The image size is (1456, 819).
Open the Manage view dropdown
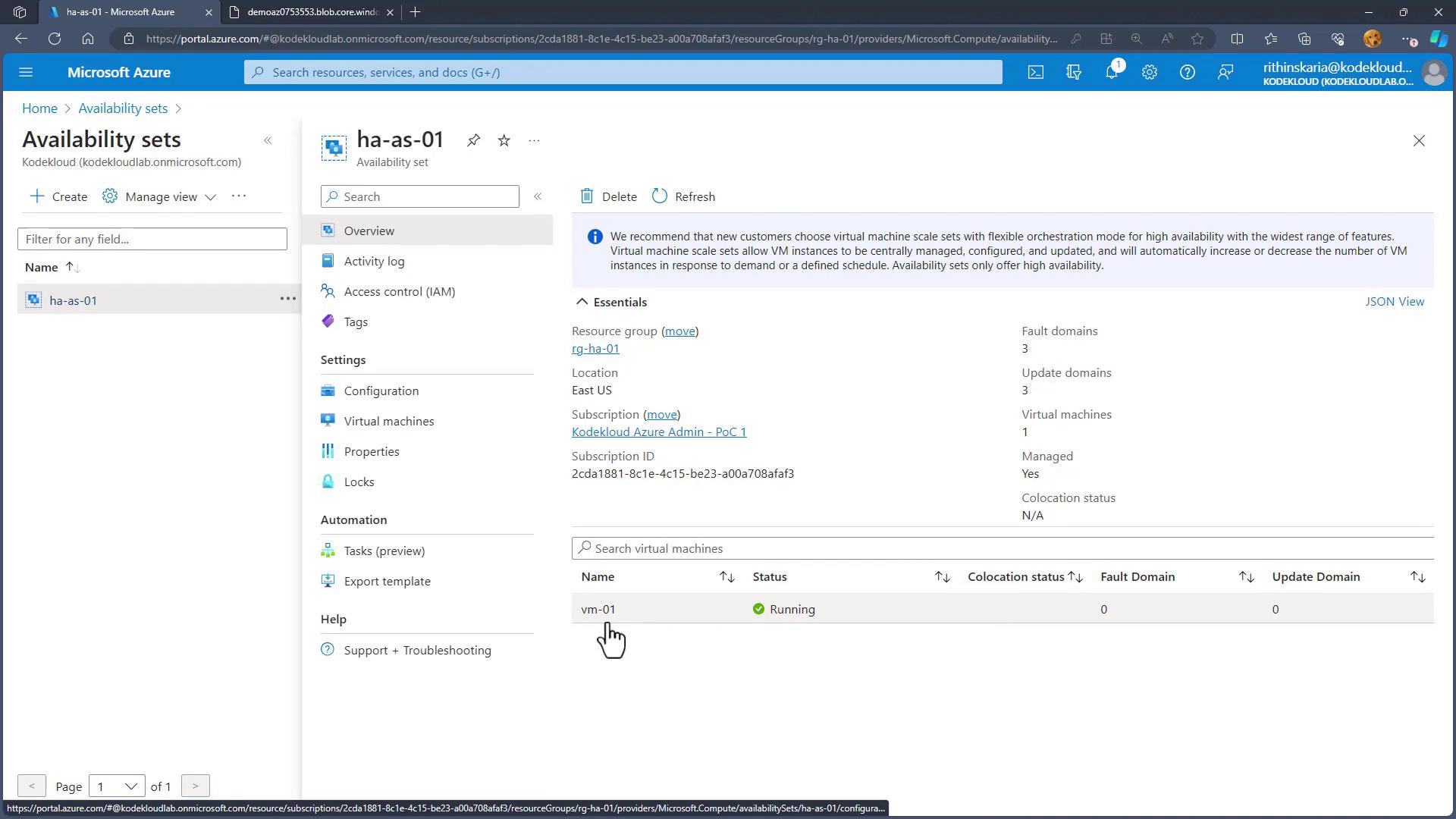tap(160, 196)
